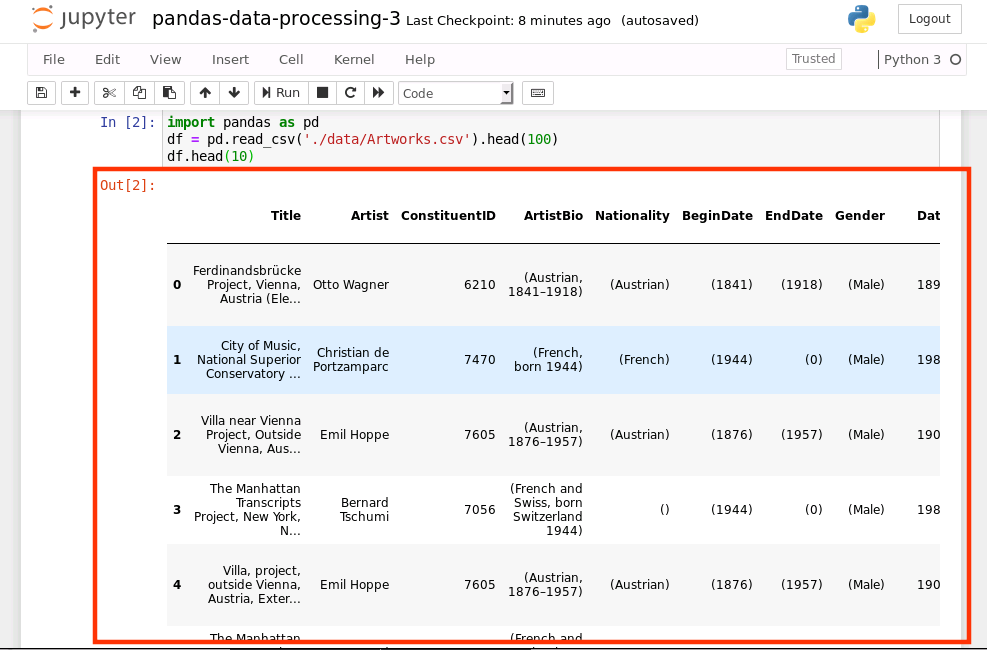Click the ConstituentID column header
Viewport: 987px width, 650px height.
(x=448, y=216)
